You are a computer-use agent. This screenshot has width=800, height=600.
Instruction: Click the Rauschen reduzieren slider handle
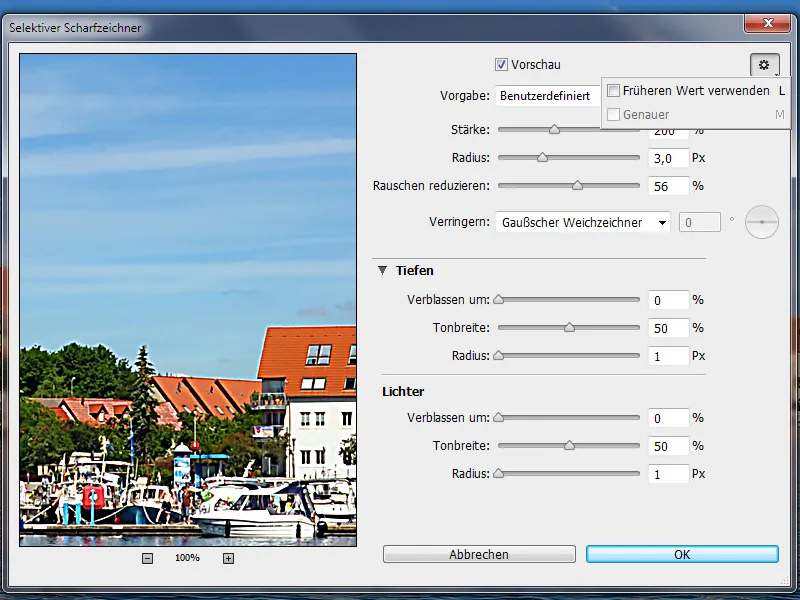[577, 186]
